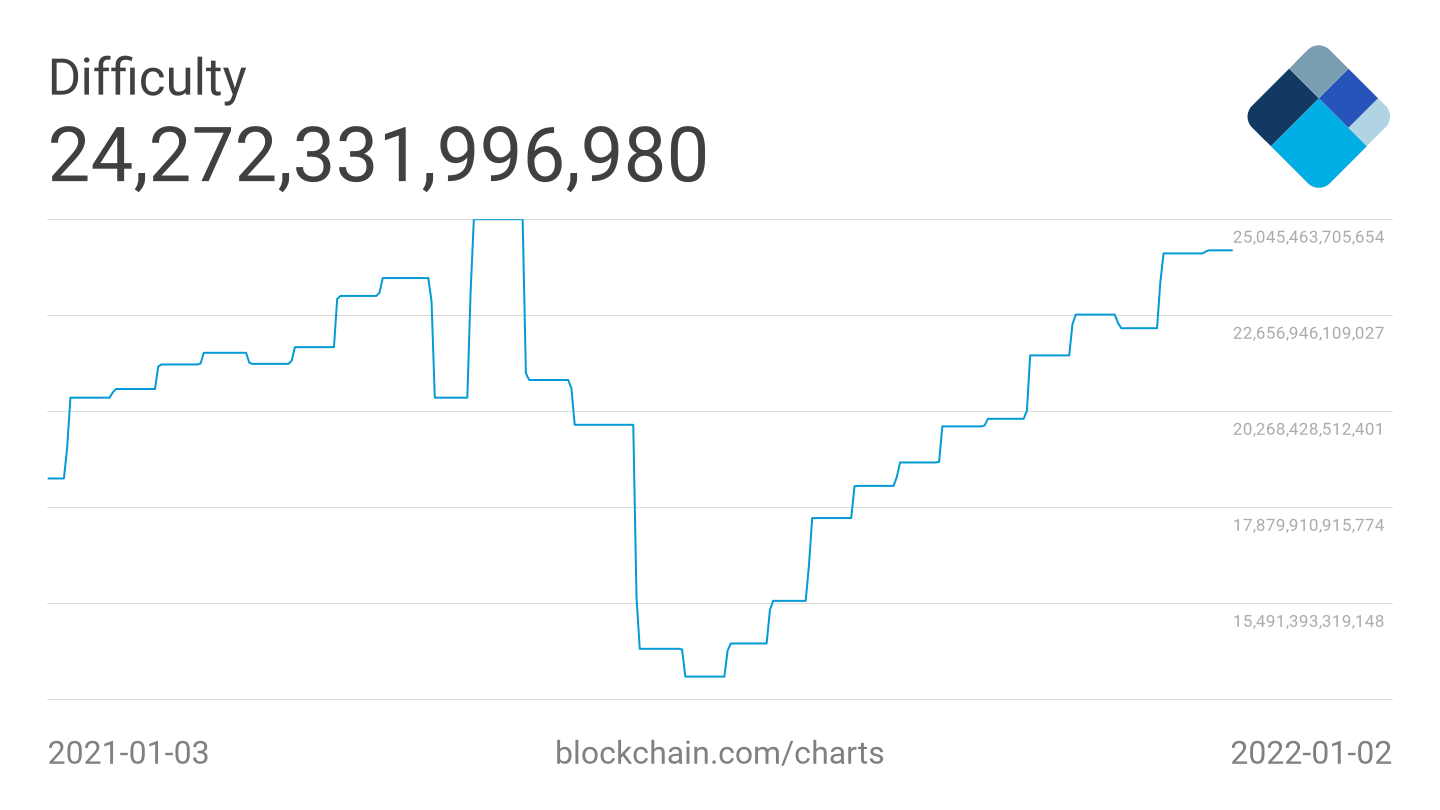Screen dimensions: 1440x810
Task: Click the rightmost end of the chart line
Action: pyautogui.click(x=1231, y=250)
